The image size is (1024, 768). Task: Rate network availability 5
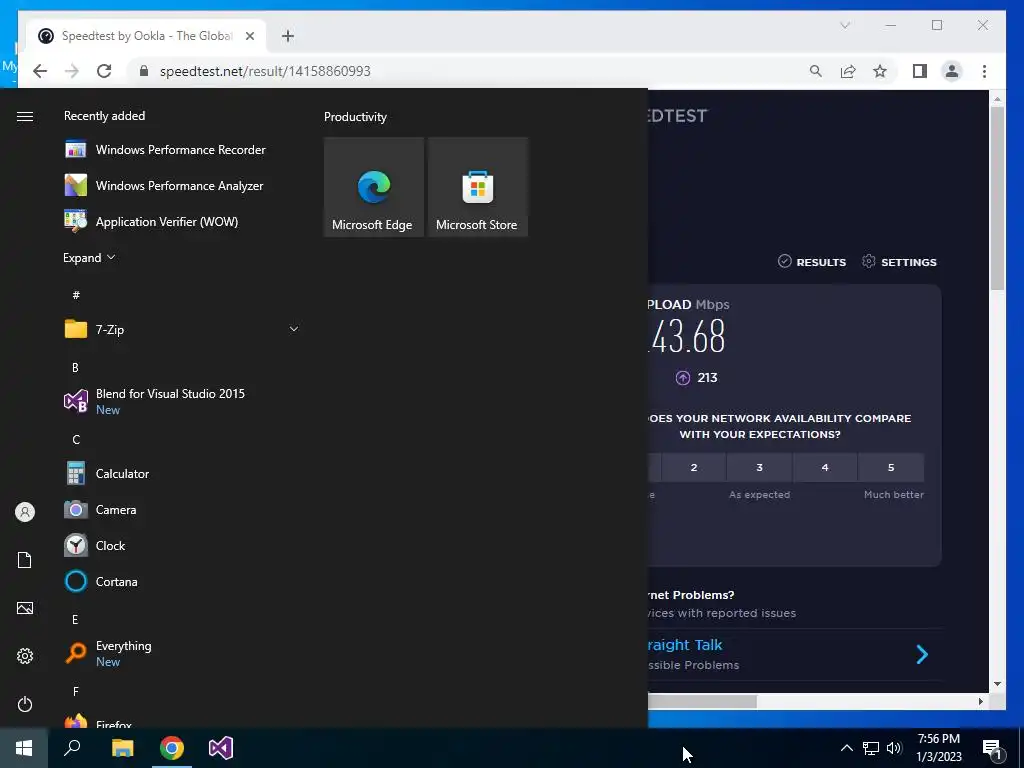click(891, 468)
